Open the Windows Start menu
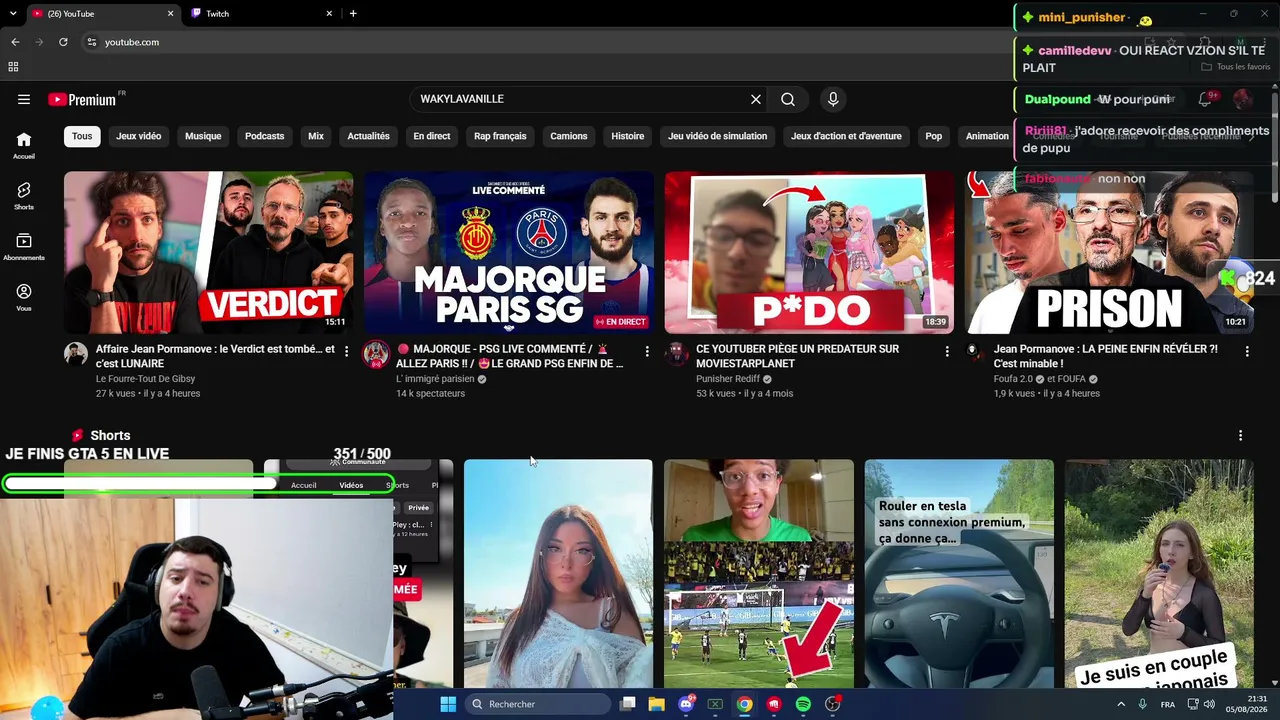Image resolution: width=1280 pixels, height=720 pixels. click(448, 704)
